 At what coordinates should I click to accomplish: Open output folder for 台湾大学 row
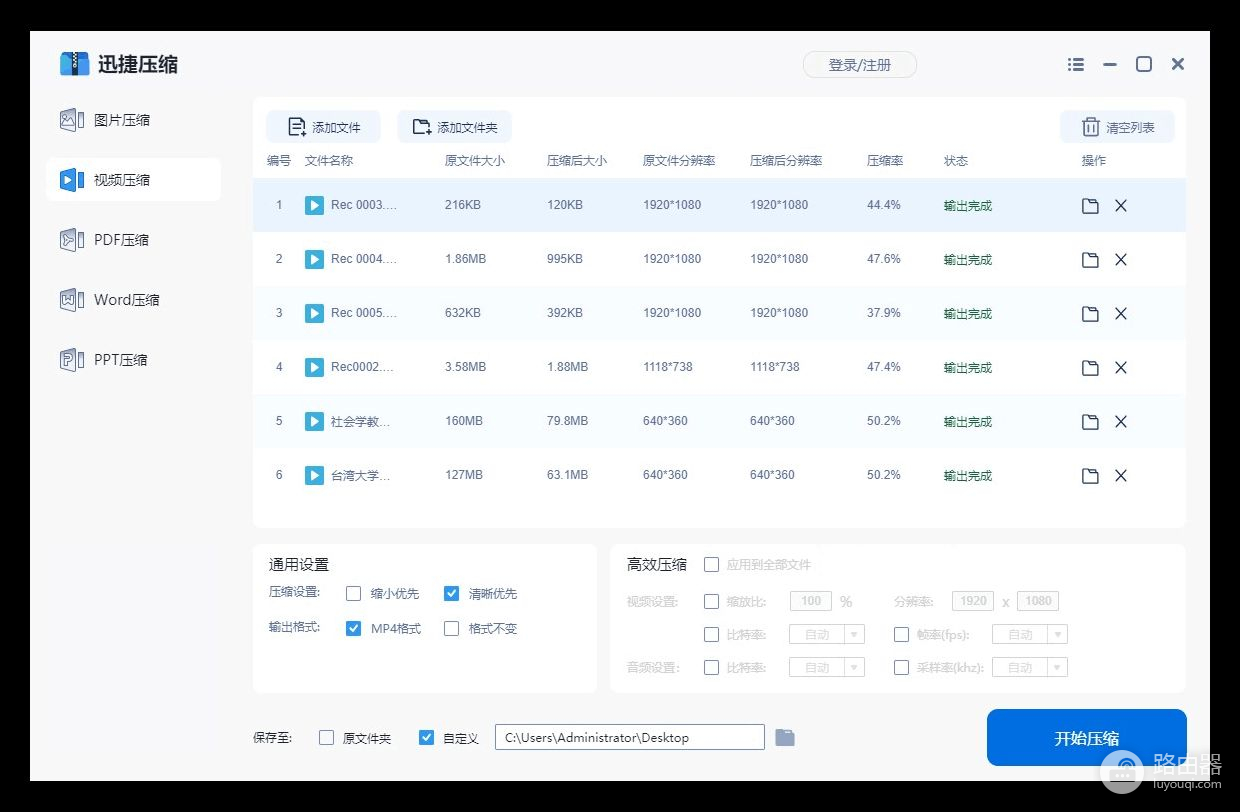point(1090,476)
